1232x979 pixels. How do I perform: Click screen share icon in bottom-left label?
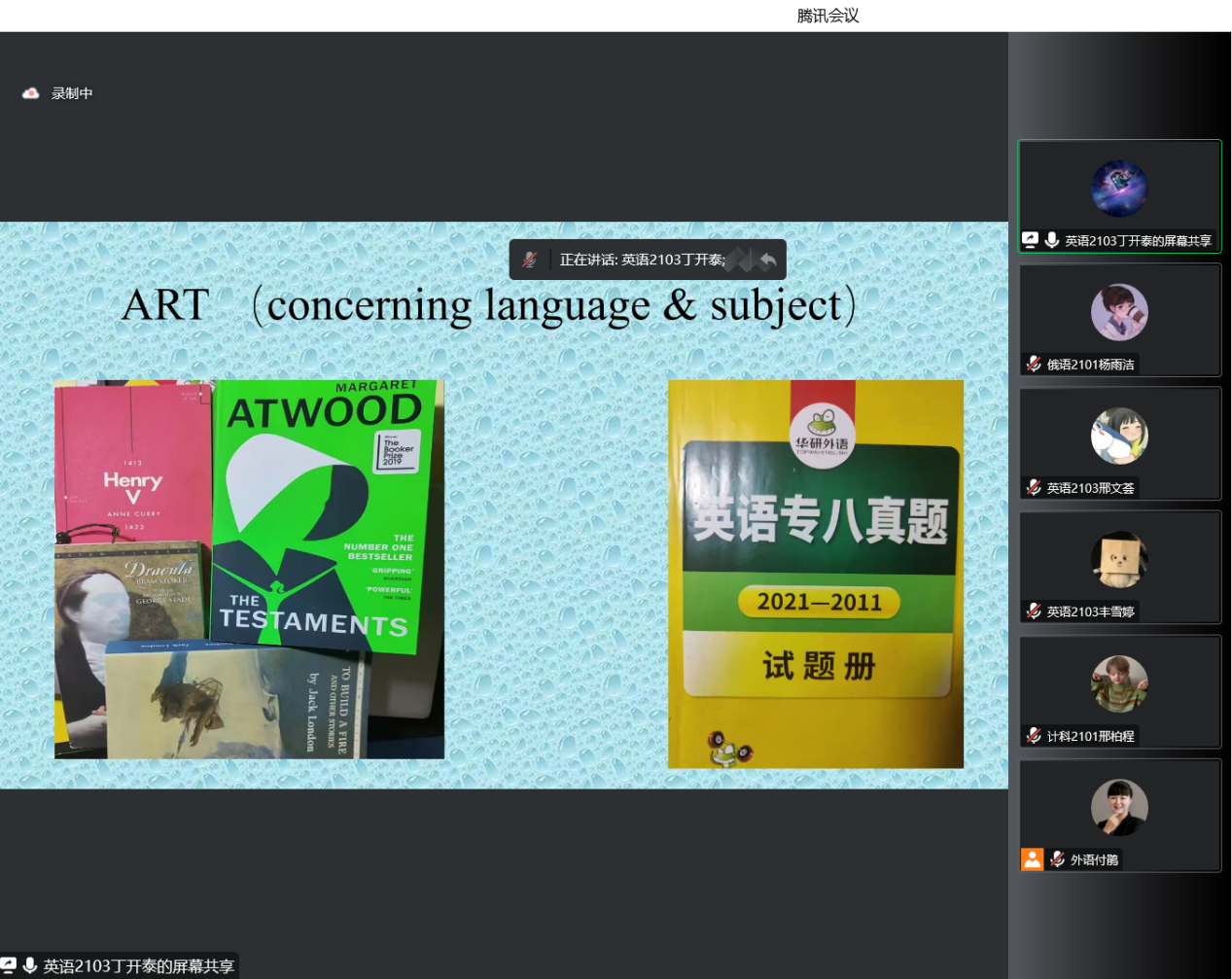point(8,965)
